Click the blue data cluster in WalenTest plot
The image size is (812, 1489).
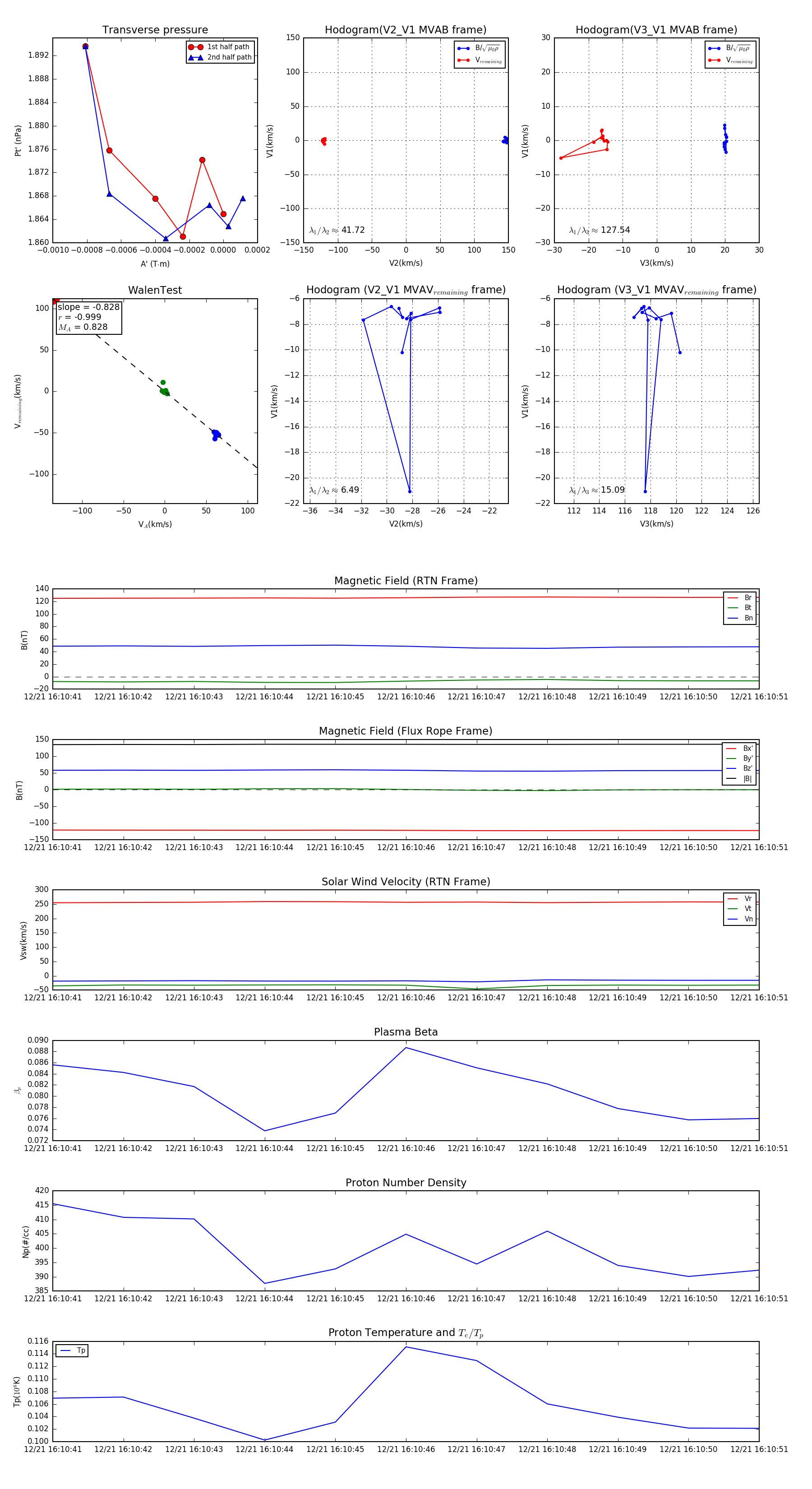tap(216, 434)
